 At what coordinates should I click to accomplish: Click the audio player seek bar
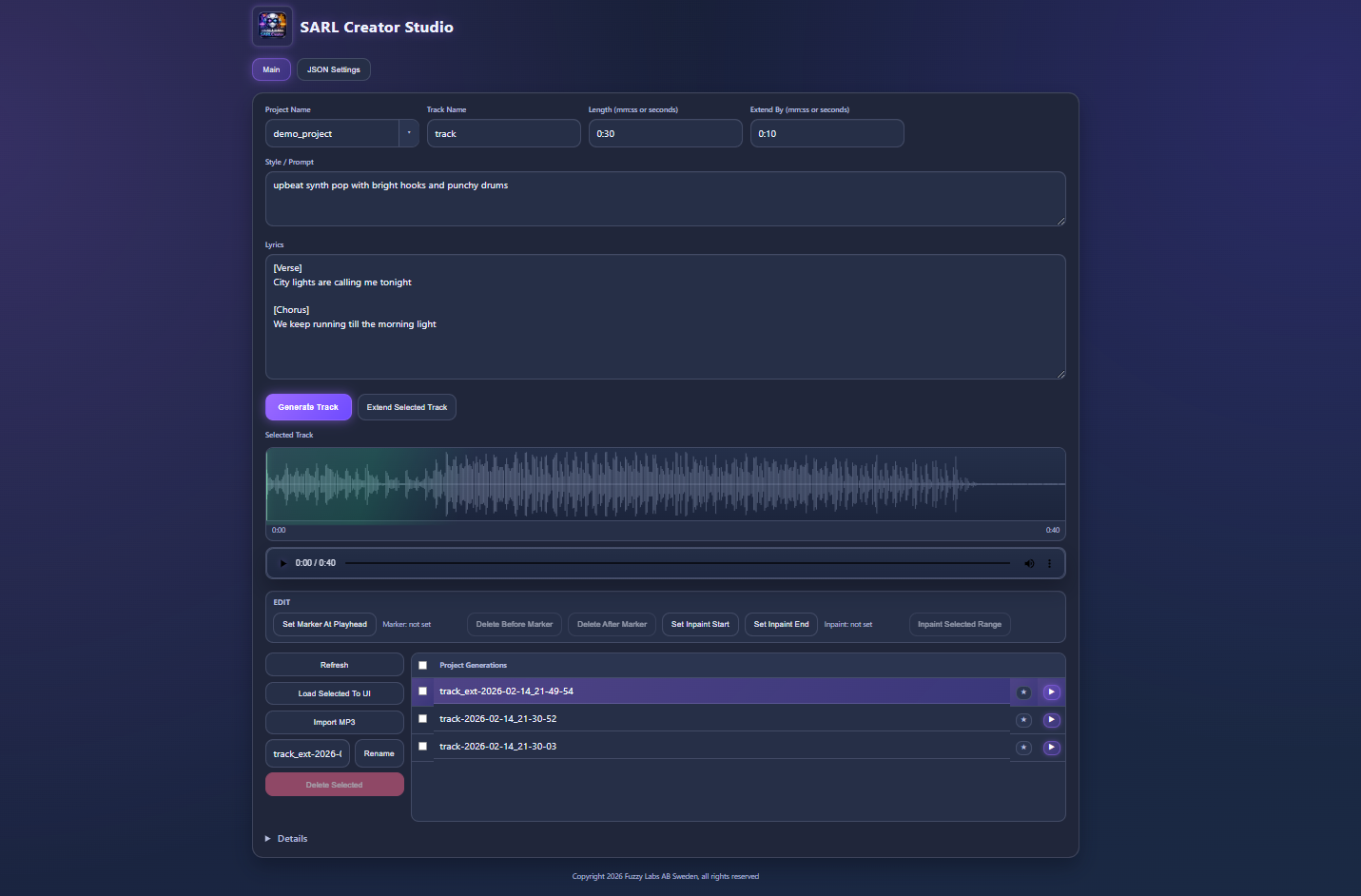tap(677, 563)
